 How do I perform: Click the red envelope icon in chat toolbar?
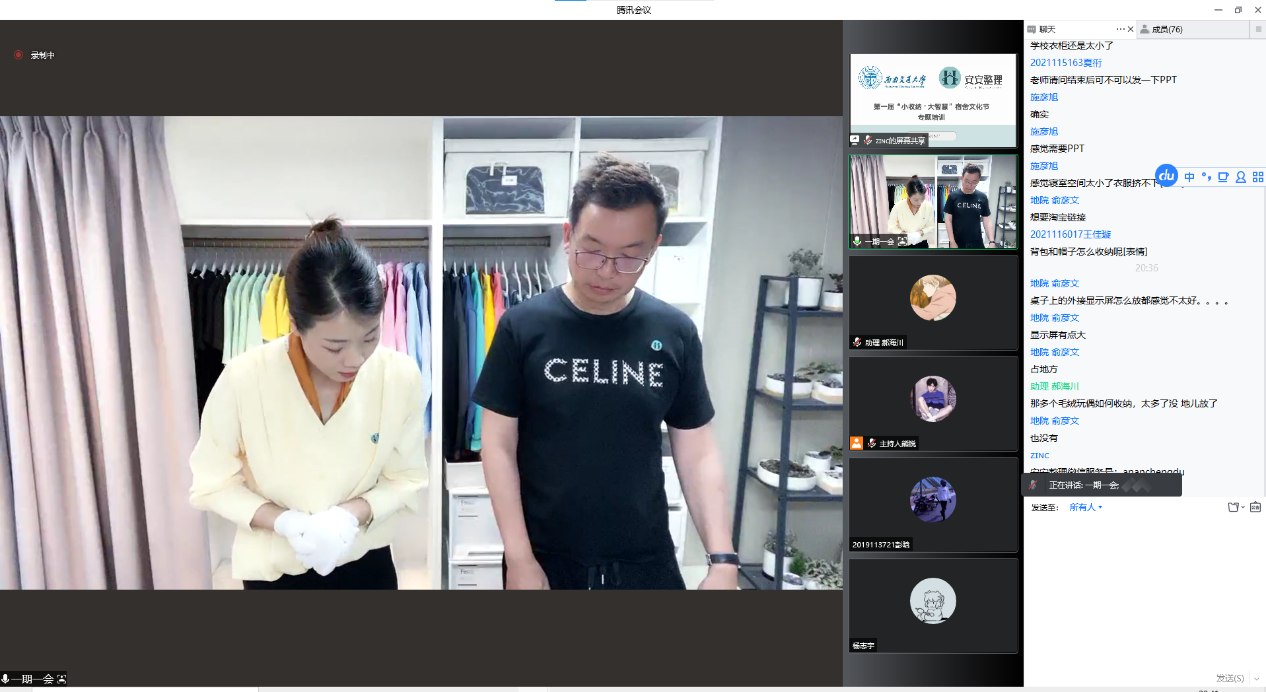pyautogui.click(x=1255, y=507)
